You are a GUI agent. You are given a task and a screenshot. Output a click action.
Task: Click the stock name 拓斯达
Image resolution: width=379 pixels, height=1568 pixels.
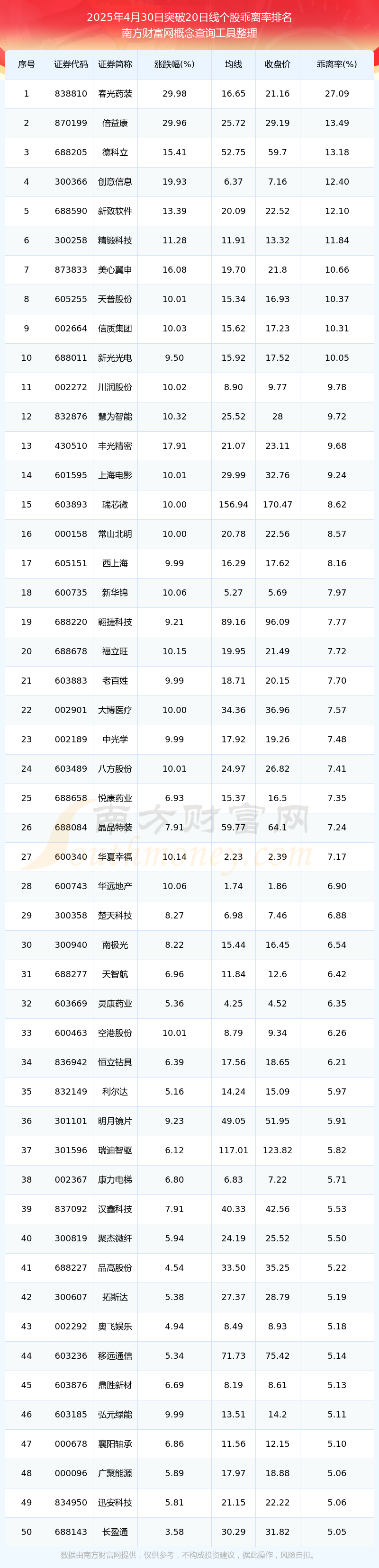tap(115, 1297)
